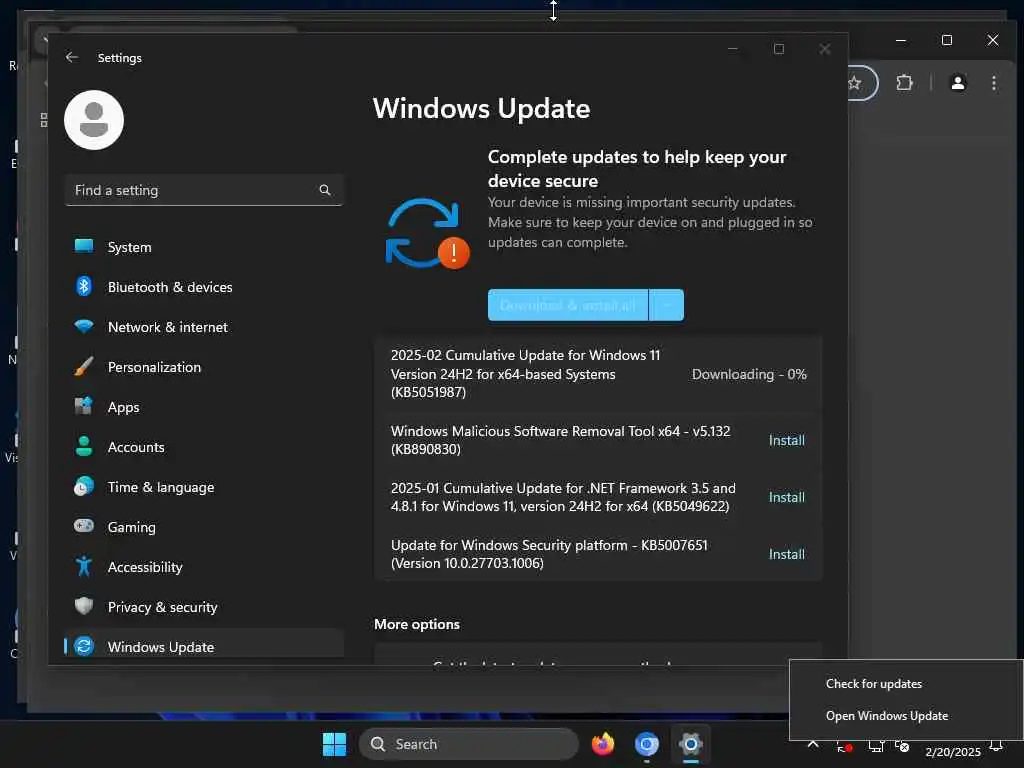Image resolution: width=1024 pixels, height=768 pixels.
Task: Click the Bluetooth icon in sidebar
Action: click(84, 286)
